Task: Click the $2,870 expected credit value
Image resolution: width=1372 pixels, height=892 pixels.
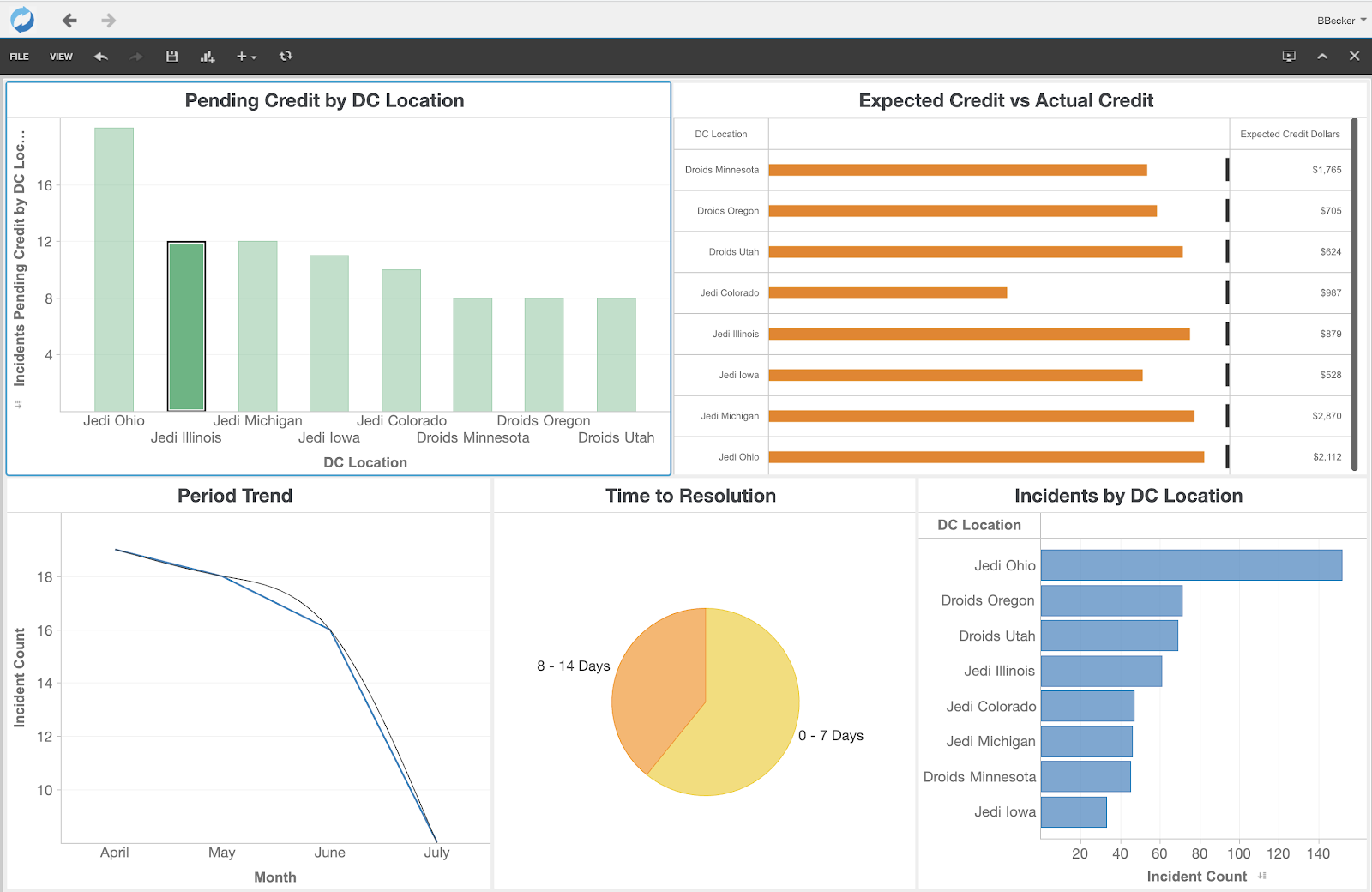Action: pos(1327,416)
